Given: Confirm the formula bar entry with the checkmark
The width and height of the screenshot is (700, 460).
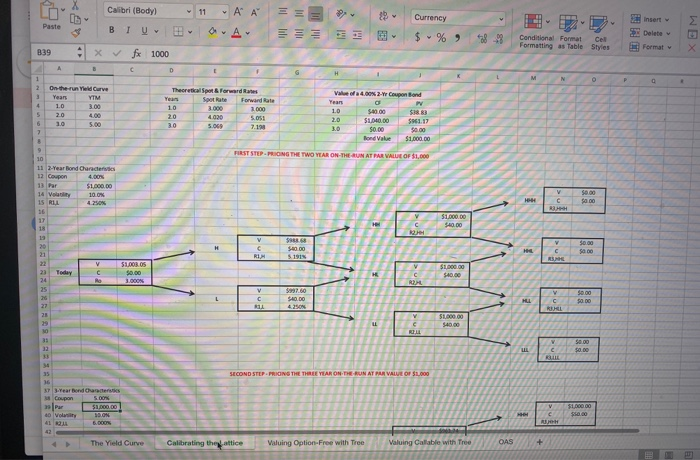Looking at the screenshot, I should pyautogui.click(x=117, y=53).
